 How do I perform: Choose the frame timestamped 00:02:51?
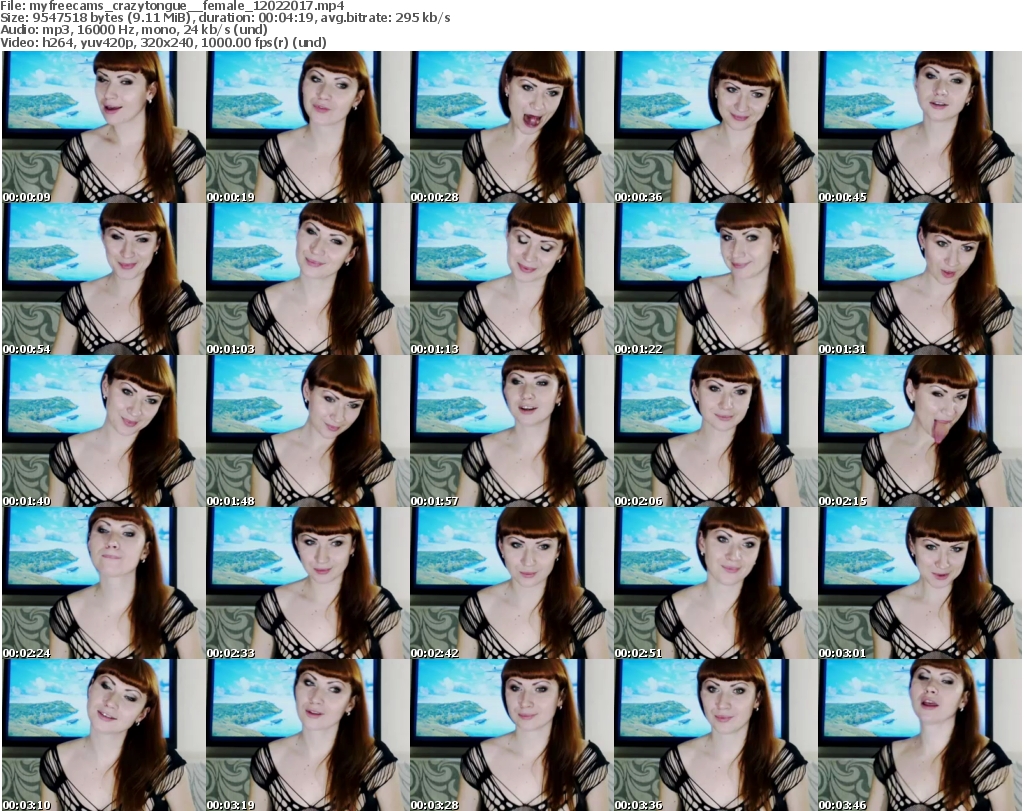(715, 583)
